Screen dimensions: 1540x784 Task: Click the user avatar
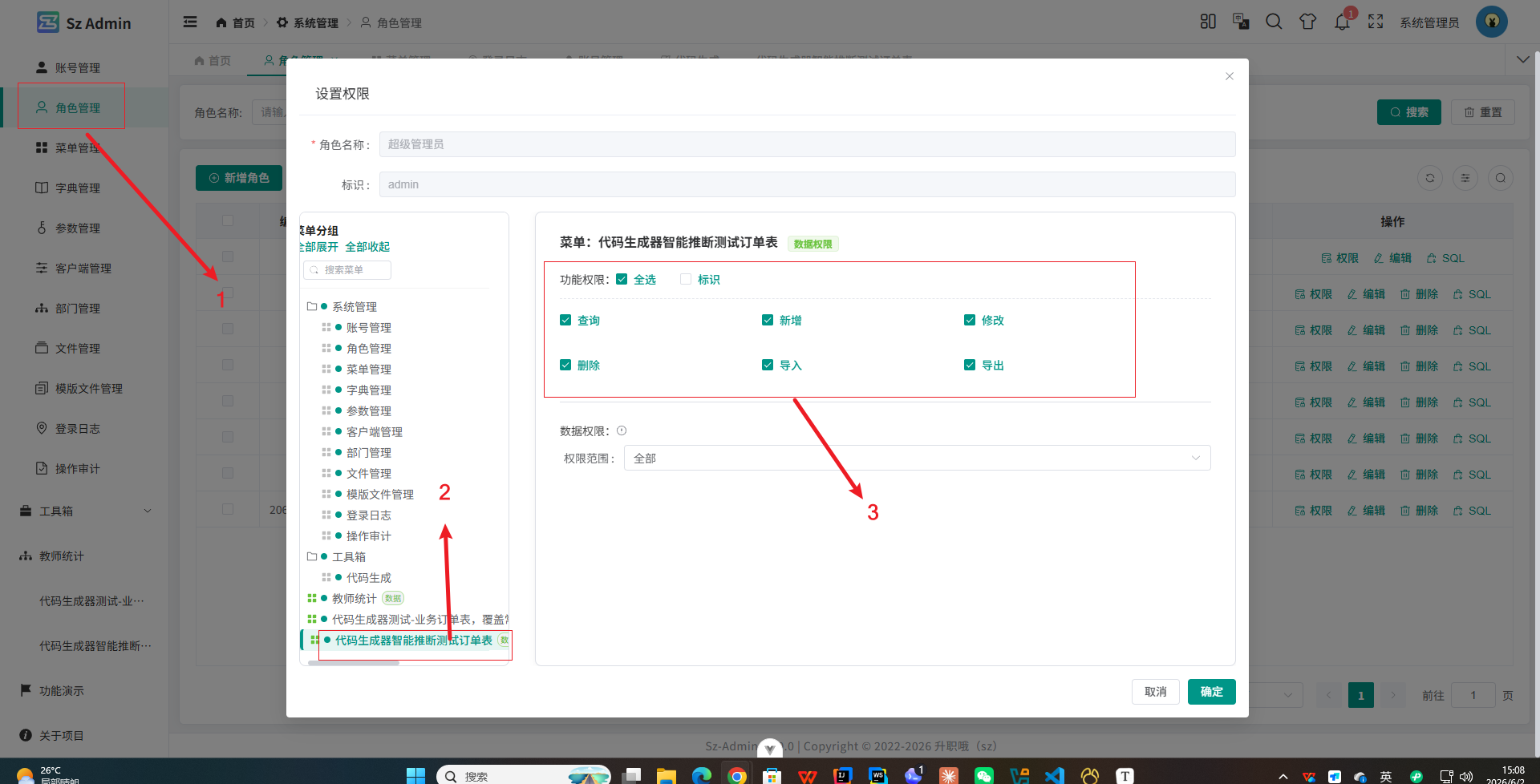(x=1492, y=22)
